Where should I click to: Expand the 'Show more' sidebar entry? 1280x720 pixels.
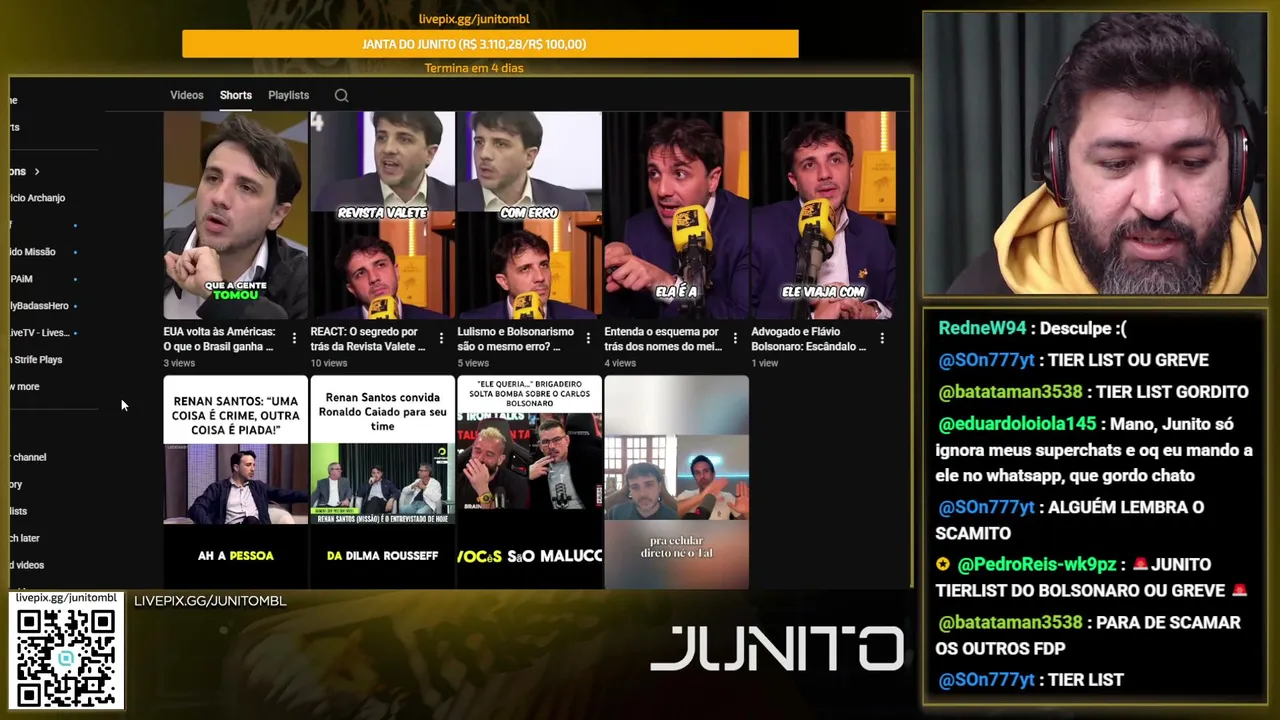pos(24,387)
